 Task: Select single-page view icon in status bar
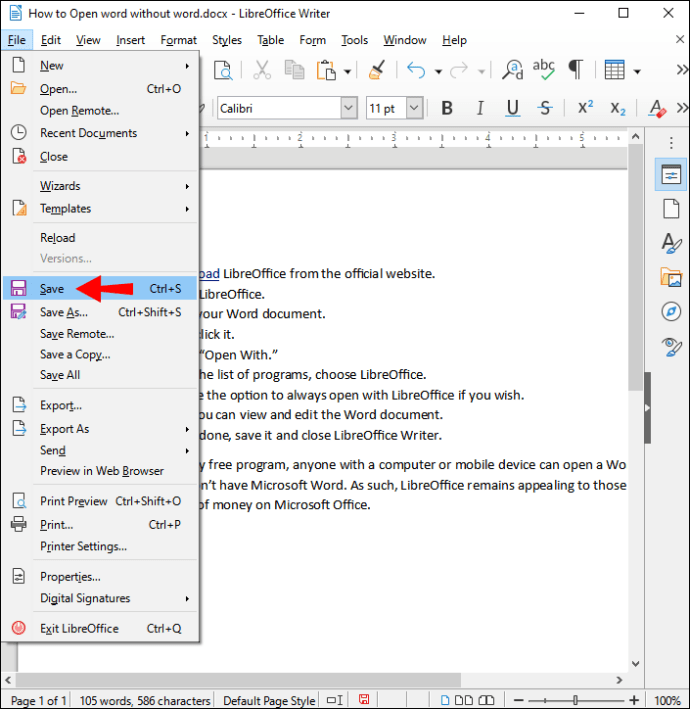click(444, 700)
